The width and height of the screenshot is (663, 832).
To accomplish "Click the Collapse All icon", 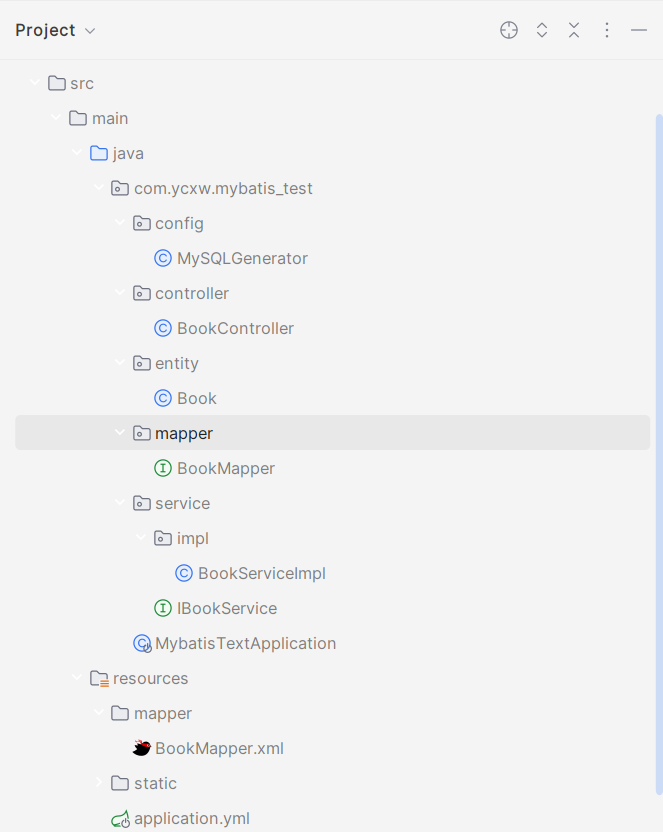I will pyautogui.click(x=574, y=30).
